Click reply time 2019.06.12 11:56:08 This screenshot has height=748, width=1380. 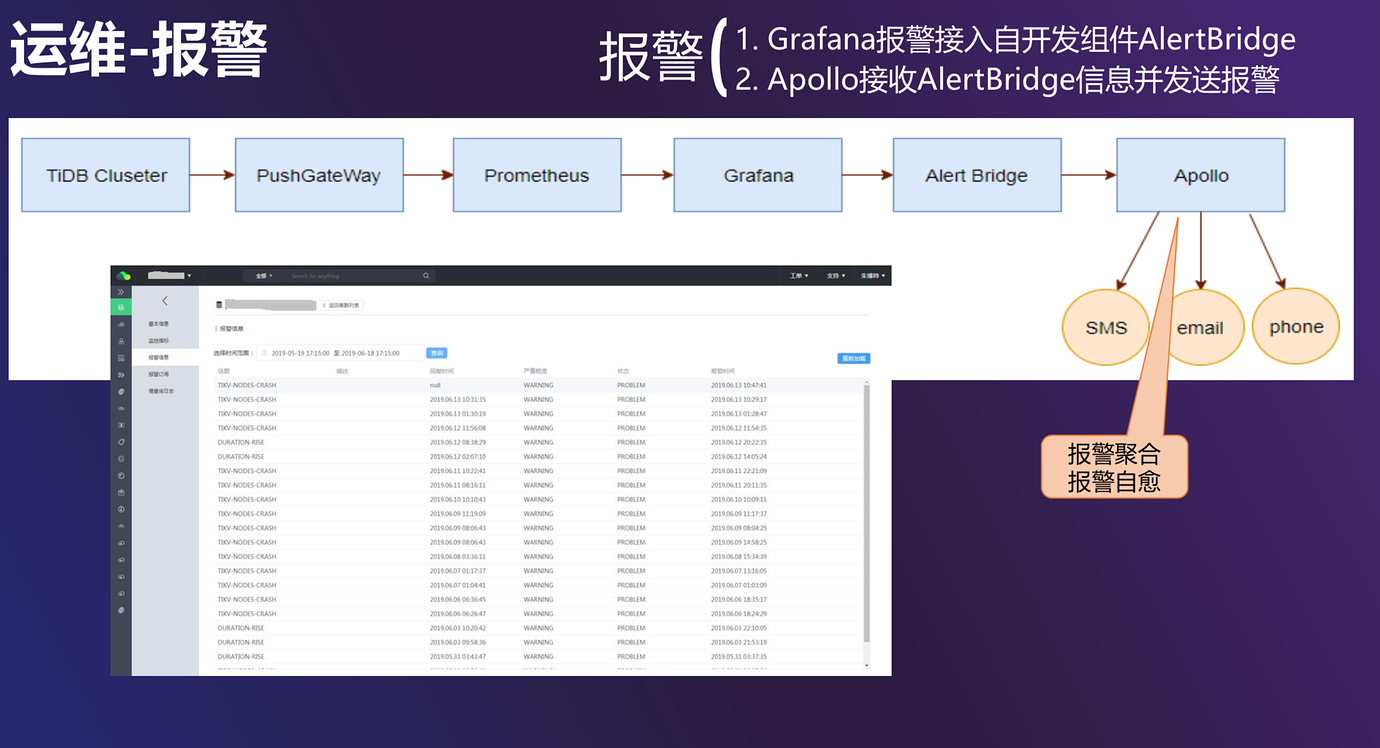point(458,428)
